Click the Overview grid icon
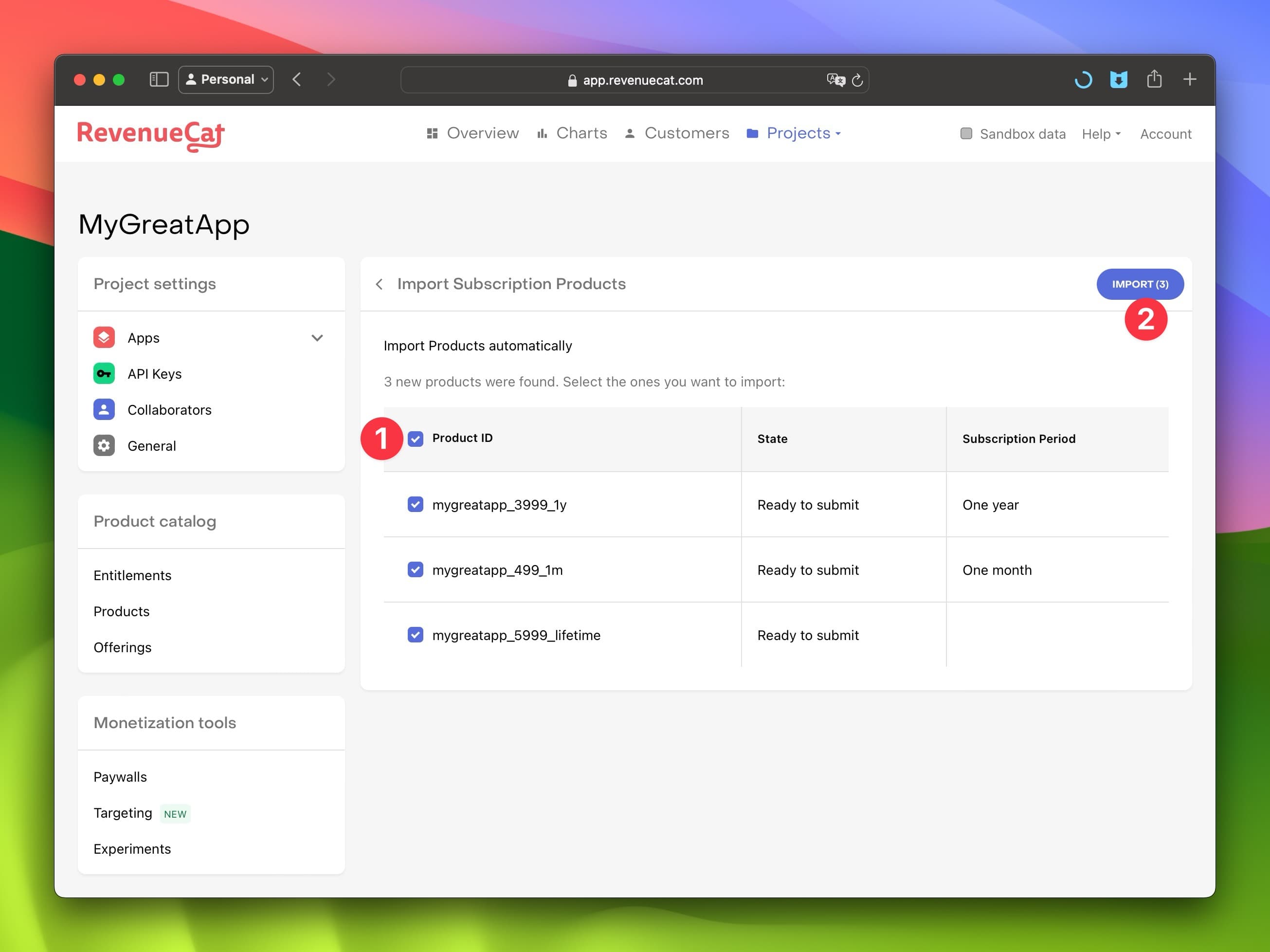The image size is (1270, 952). [432, 133]
